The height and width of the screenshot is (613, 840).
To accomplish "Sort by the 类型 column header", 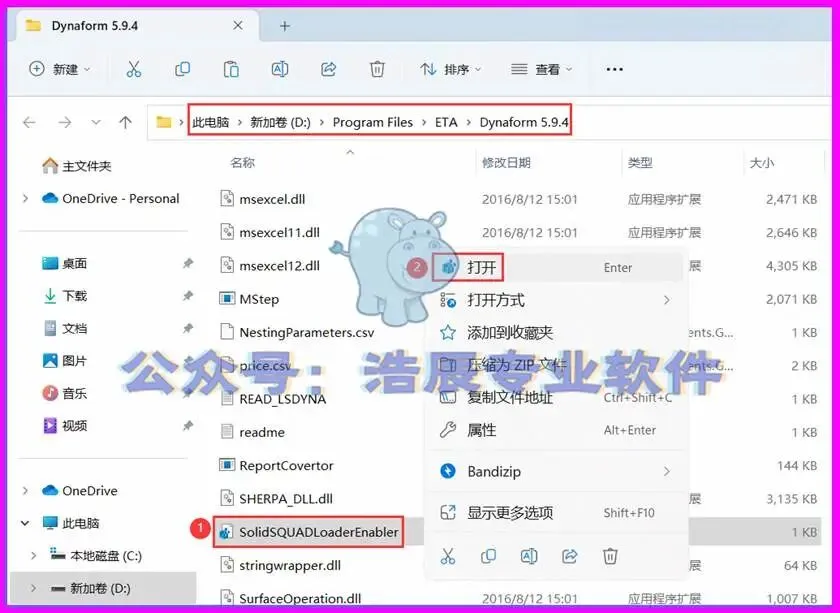I will click(x=640, y=162).
